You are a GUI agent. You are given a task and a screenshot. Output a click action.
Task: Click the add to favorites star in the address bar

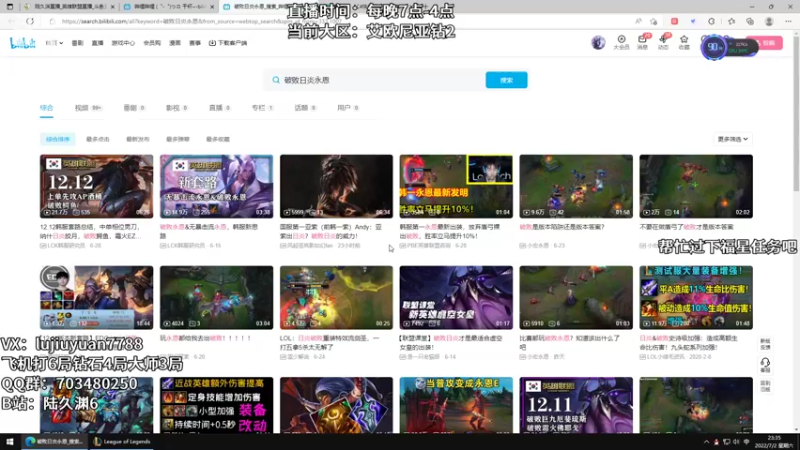point(654,21)
